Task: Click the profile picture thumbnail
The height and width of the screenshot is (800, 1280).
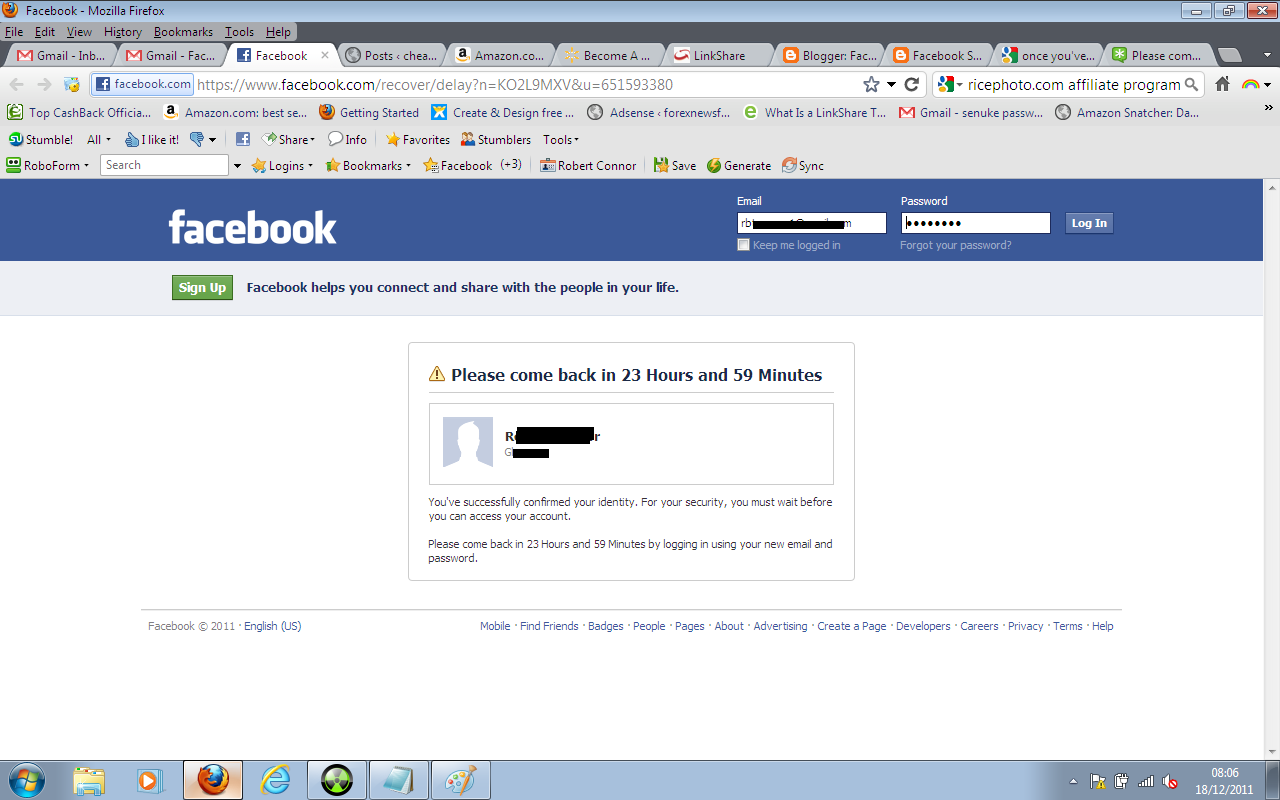Action: pos(468,442)
